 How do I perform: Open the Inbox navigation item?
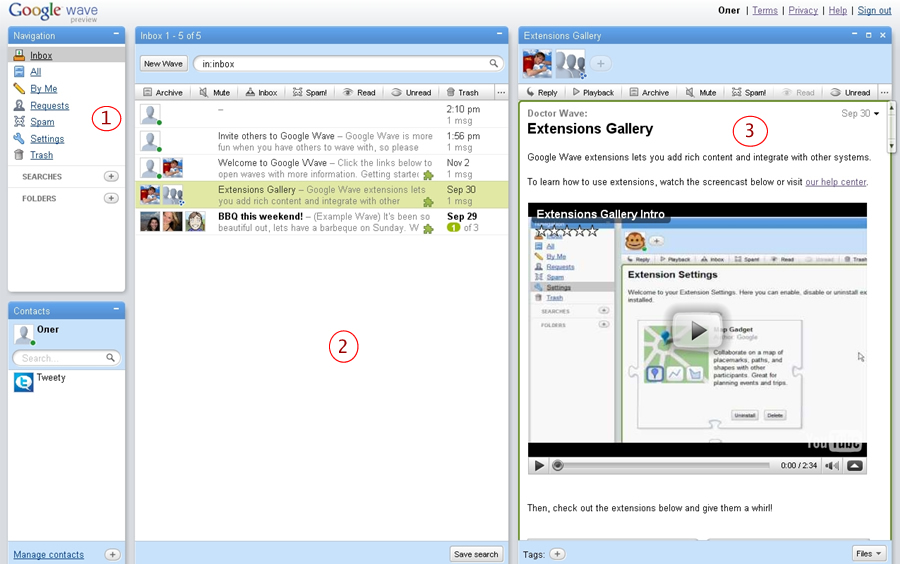click(41, 56)
